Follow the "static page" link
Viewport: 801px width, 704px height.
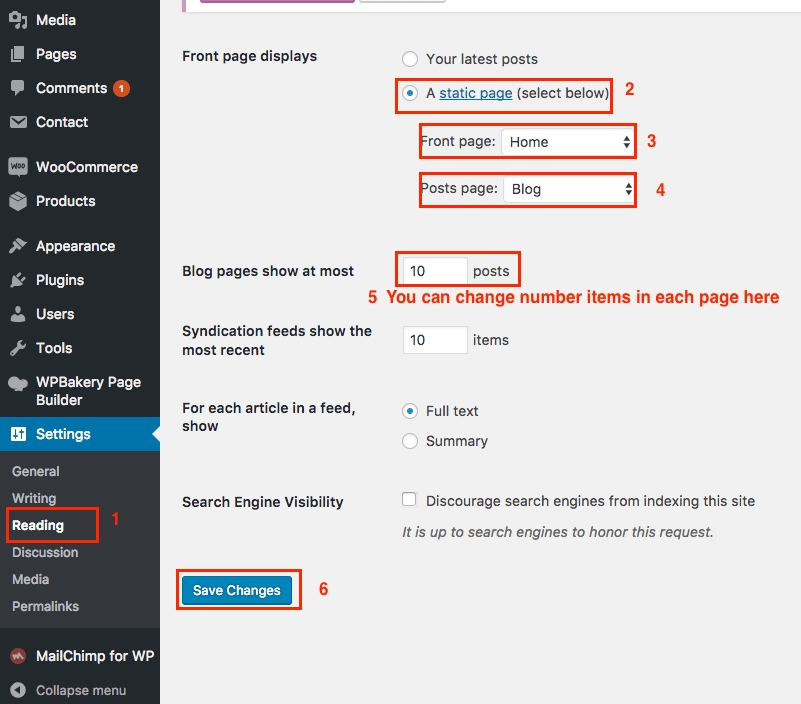pyautogui.click(x=476, y=93)
